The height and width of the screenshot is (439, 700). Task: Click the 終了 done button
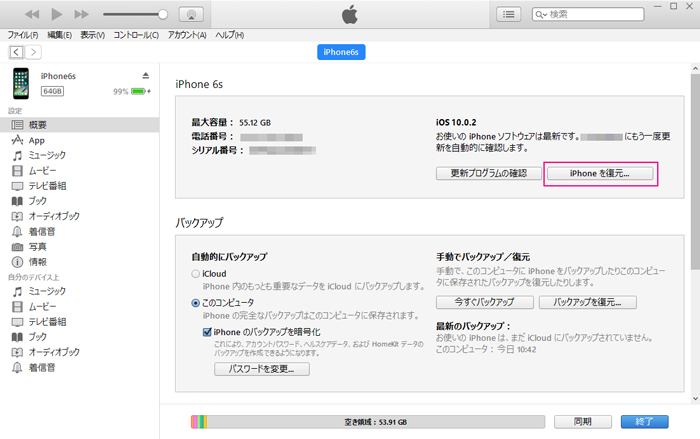click(644, 422)
